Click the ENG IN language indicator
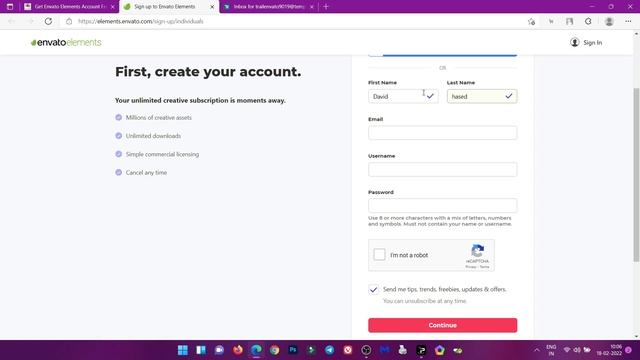 click(x=551, y=350)
